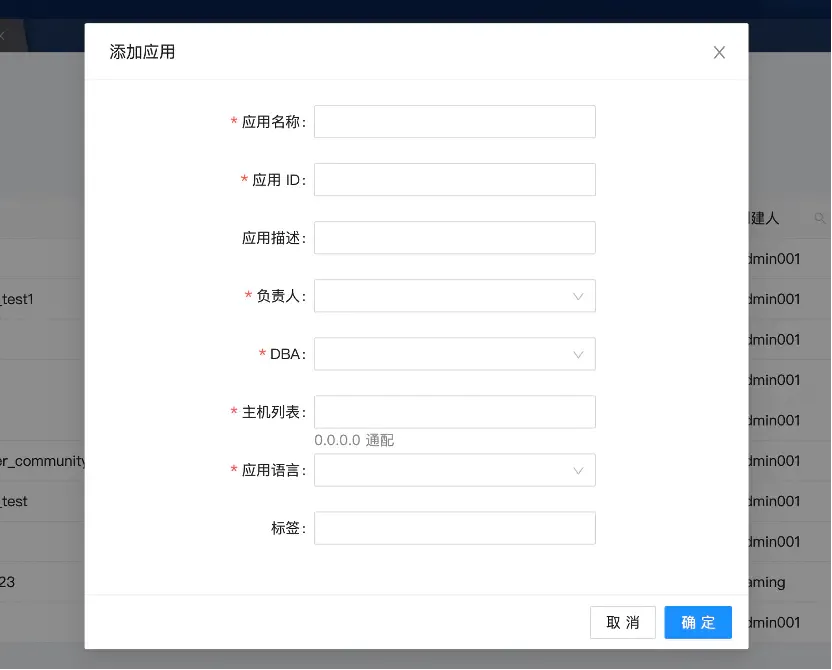Open the DBA dropdown list

pyautogui.click(x=454, y=354)
